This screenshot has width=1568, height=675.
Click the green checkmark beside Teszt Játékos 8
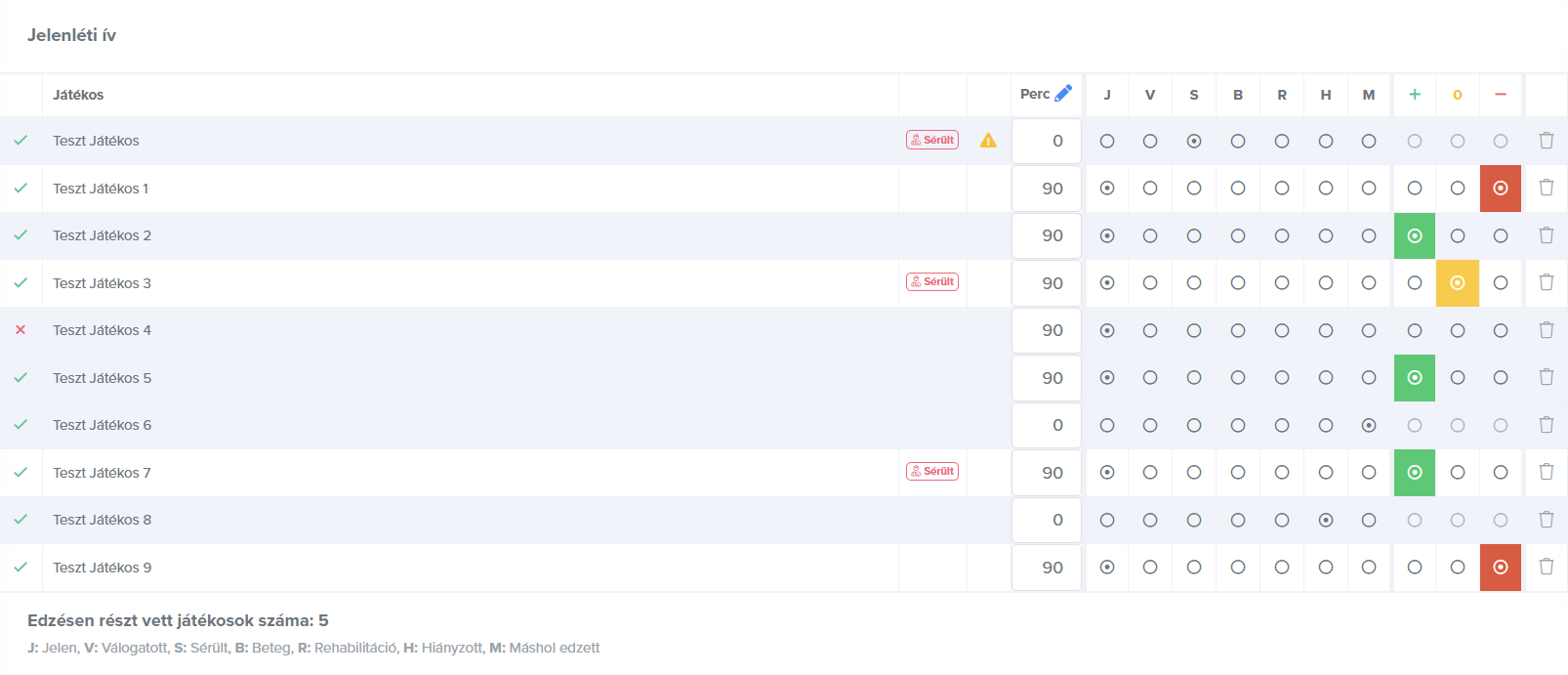[21, 520]
